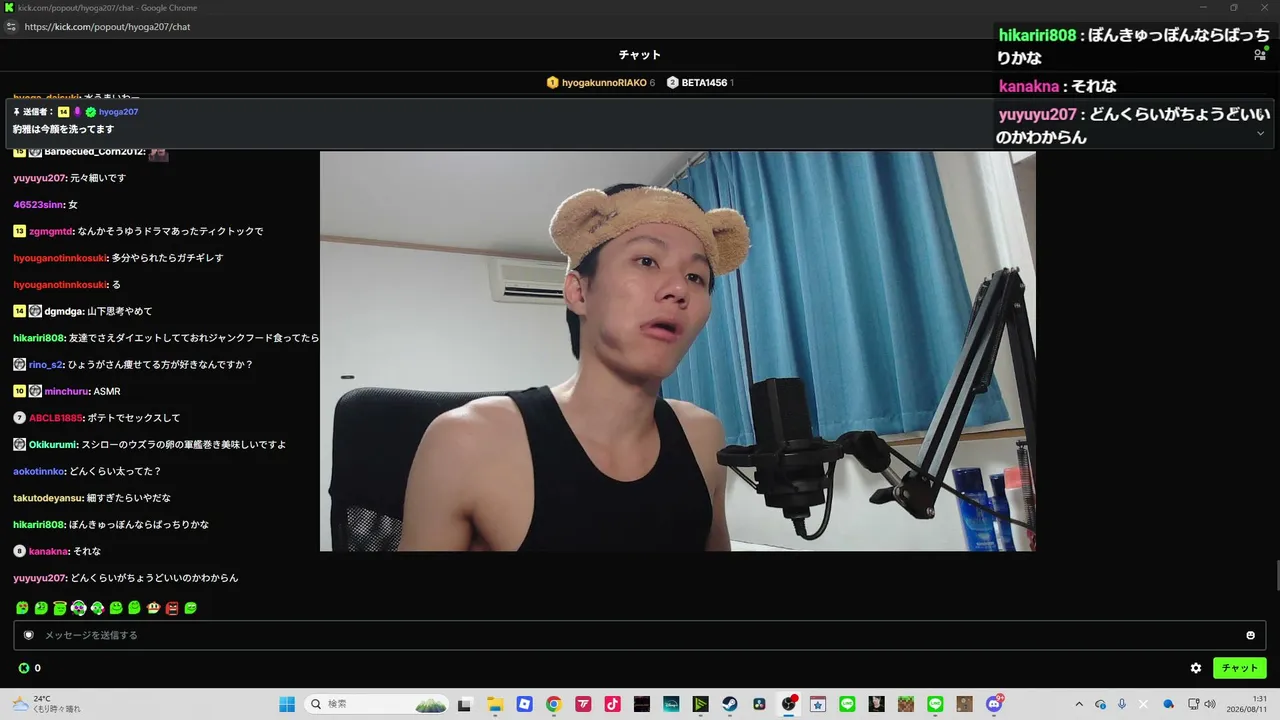Open Windows Start menu
The height and width of the screenshot is (720, 1280).
click(287, 704)
